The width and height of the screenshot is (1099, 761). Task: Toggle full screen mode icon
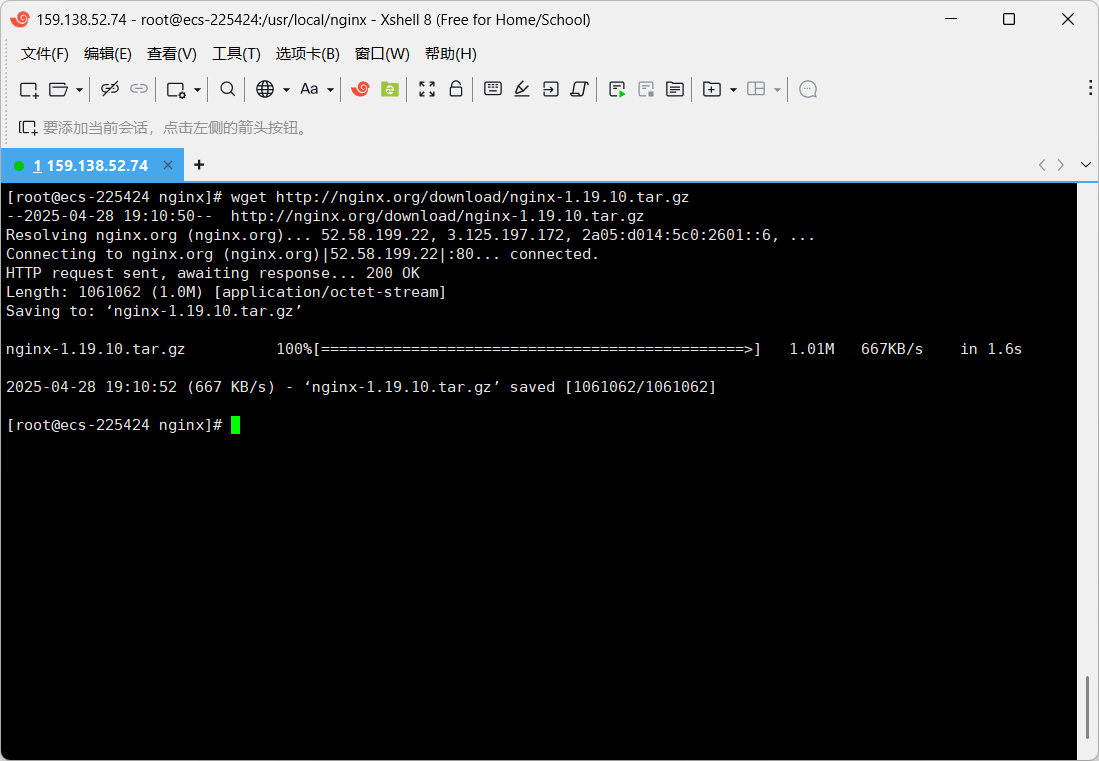427,89
